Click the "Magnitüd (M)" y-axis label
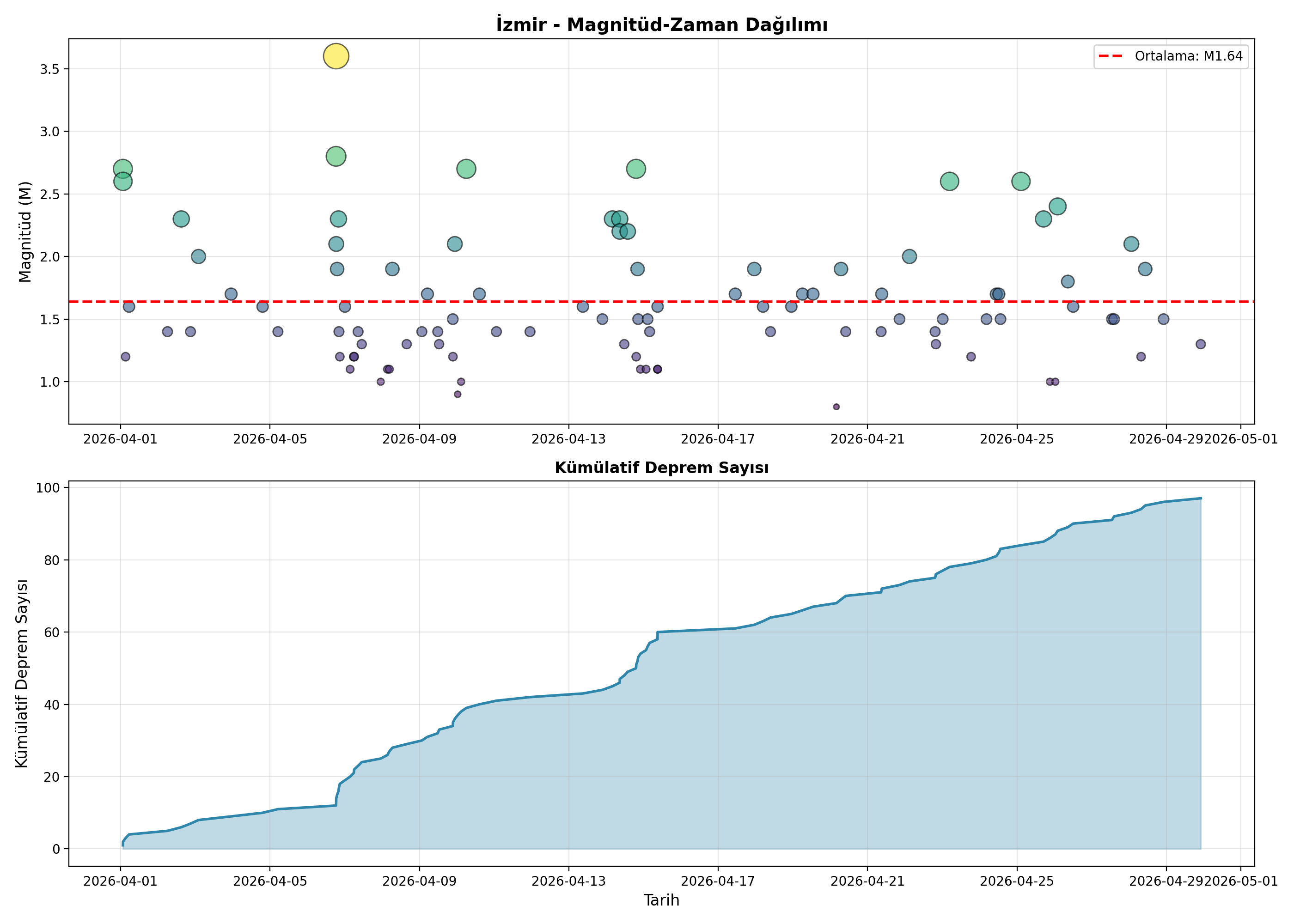Viewport: 1294px width, 924px height. (24, 231)
